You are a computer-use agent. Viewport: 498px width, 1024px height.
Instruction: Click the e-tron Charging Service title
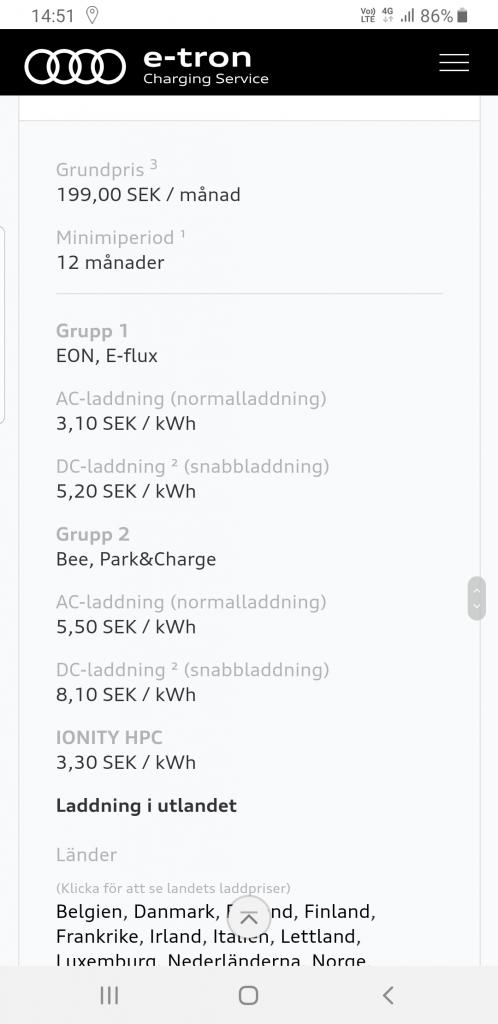pos(206,67)
